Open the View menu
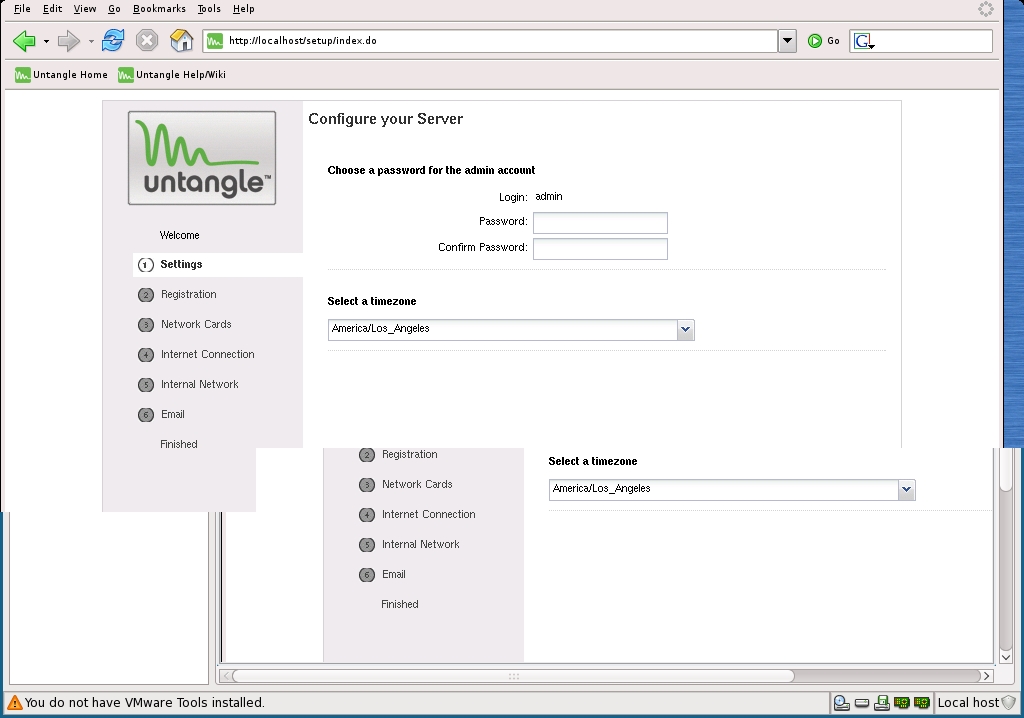The height and width of the screenshot is (718, 1024). (x=84, y=8)
